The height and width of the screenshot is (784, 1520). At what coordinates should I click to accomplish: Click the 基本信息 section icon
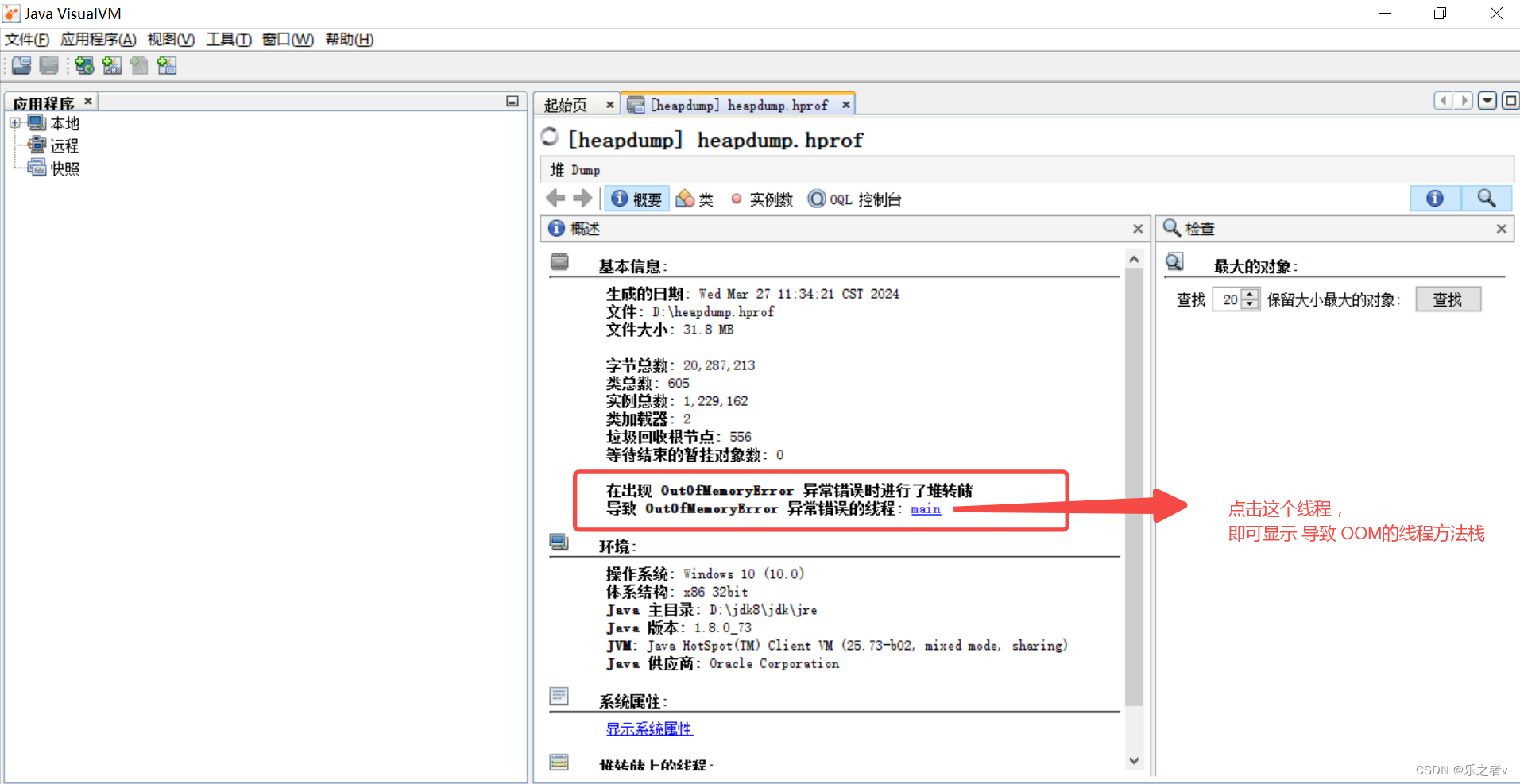[559, 261]
